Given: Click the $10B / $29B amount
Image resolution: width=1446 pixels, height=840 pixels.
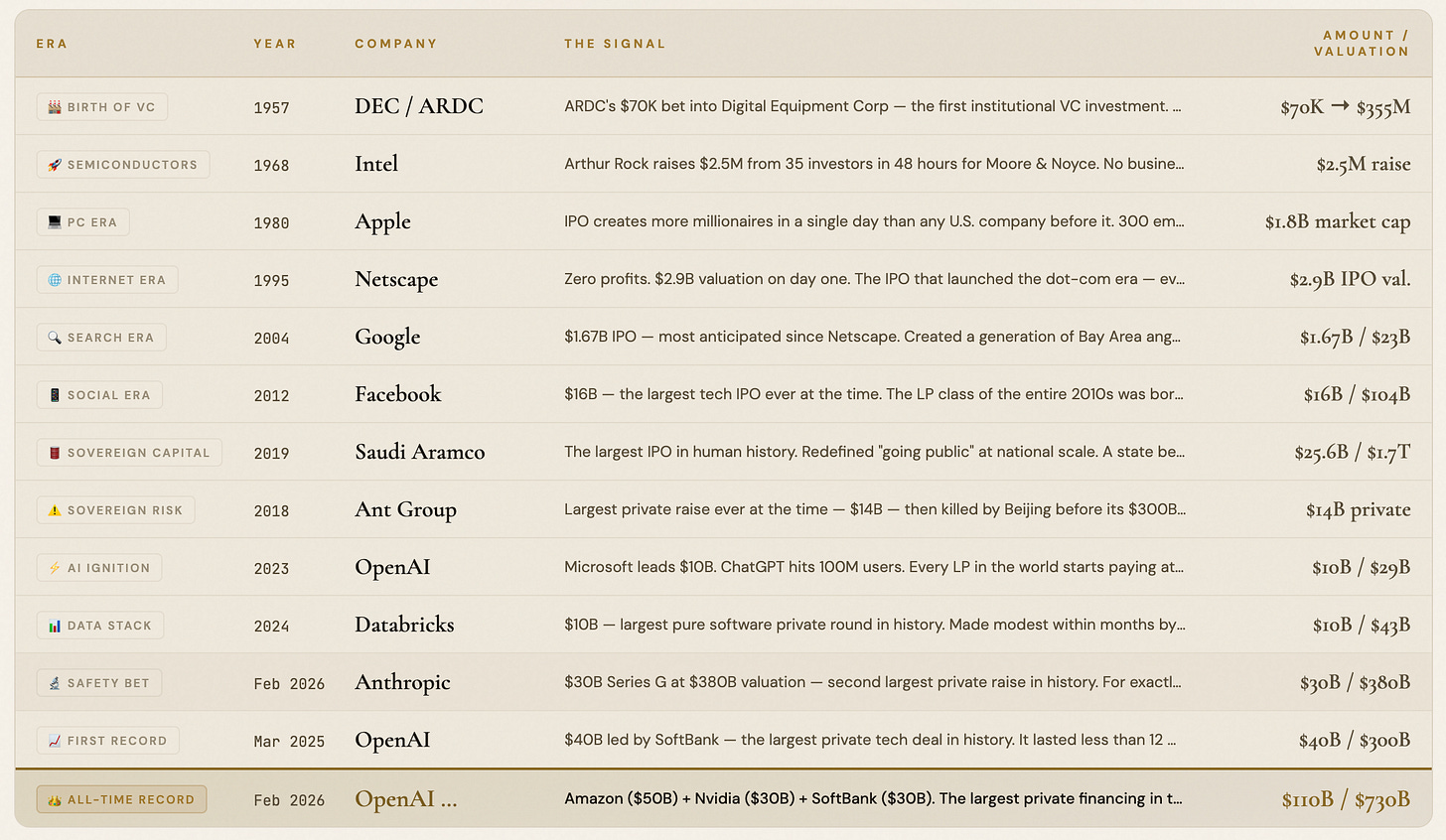Looking at the screenshot, I should point(1362,568).
